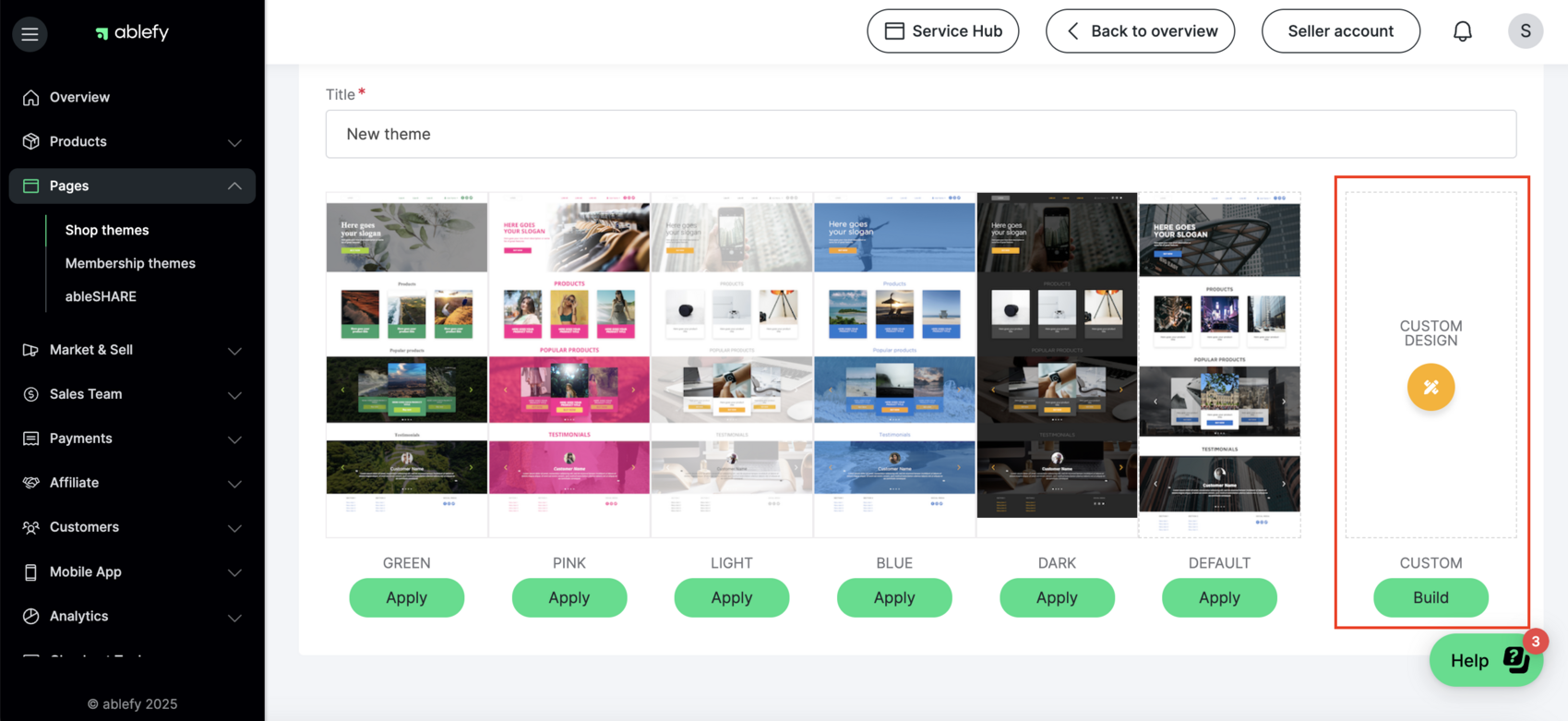Apply the DARK theme
Screen dimensions: 1568x721
1057,597
